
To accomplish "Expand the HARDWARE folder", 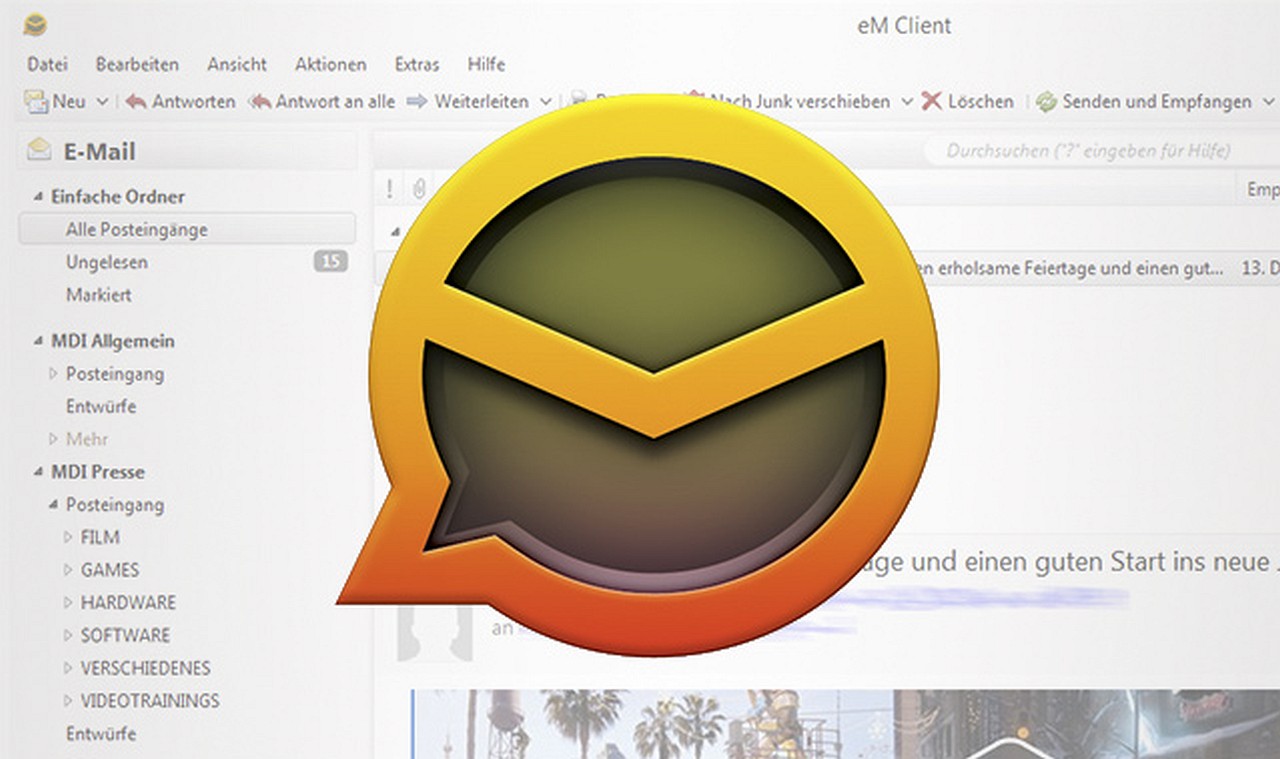I will coord(69,603).
